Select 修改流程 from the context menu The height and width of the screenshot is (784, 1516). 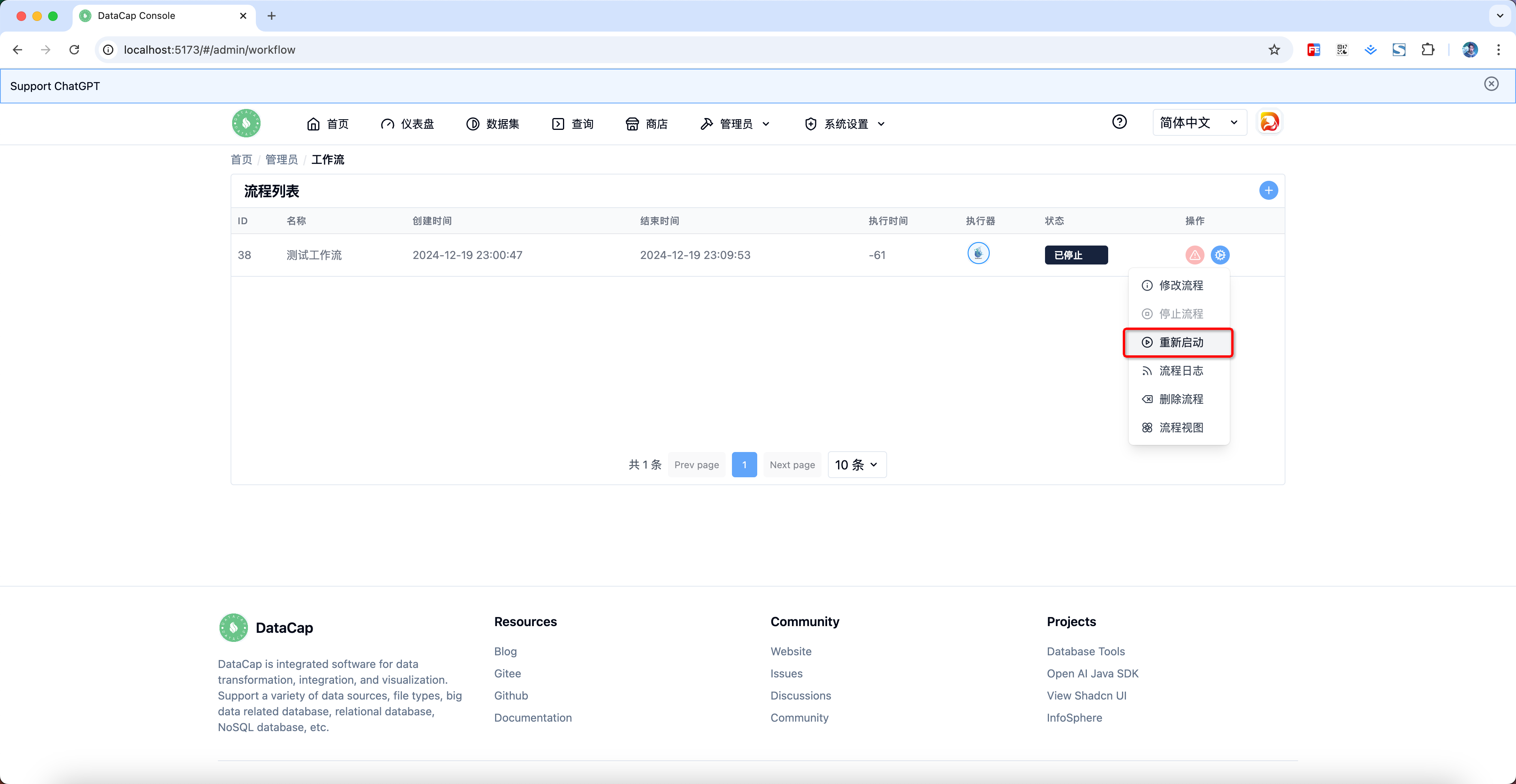pos(1178,285)
